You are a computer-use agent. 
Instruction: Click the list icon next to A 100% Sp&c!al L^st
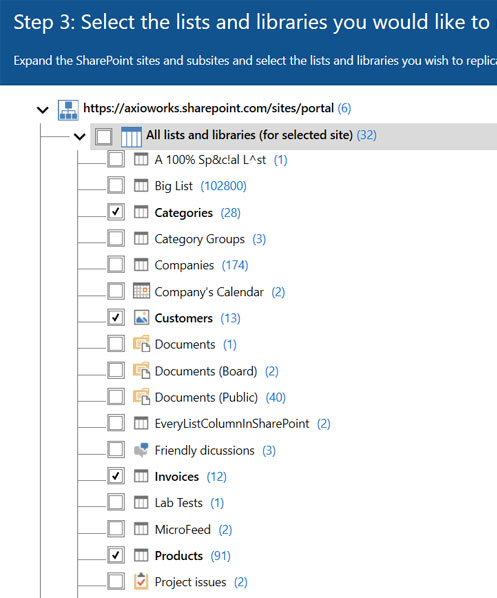coord(141,159)
